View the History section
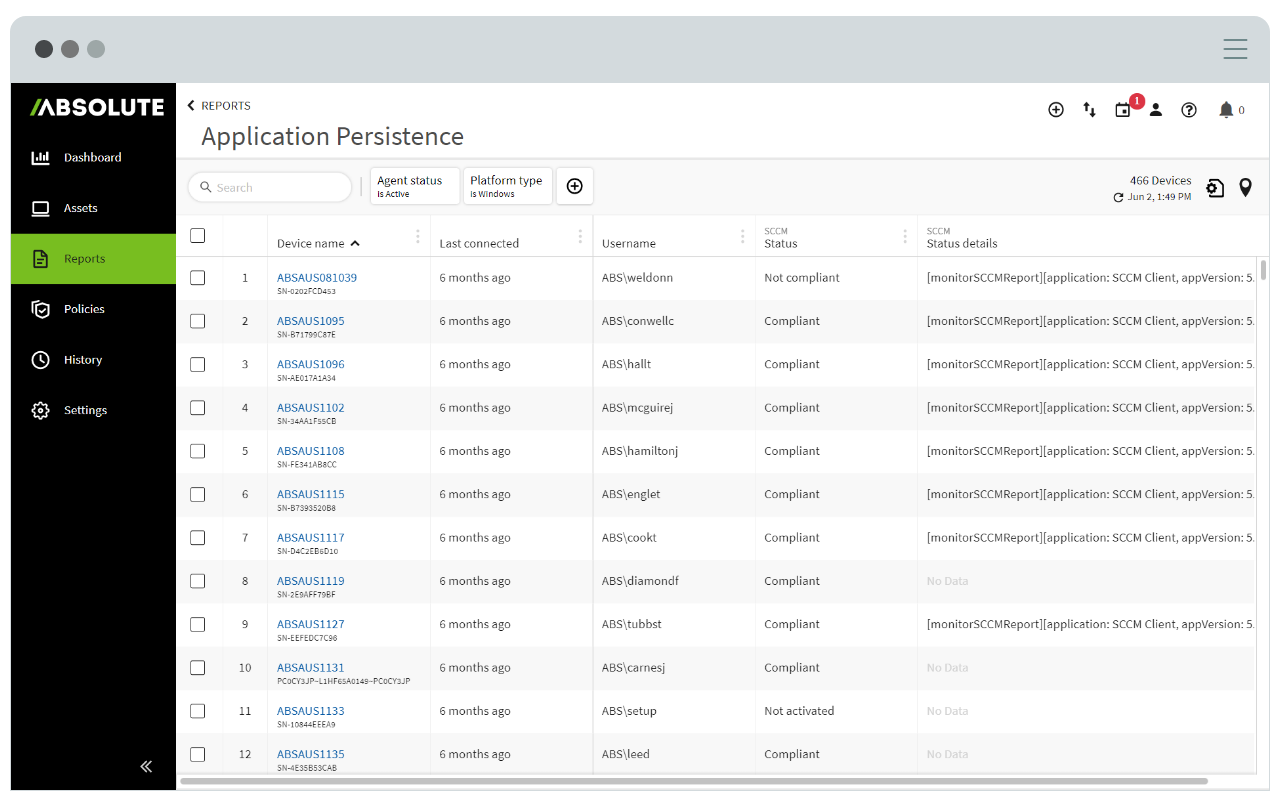This screenshot has width=1280, height=807. [82, 359]
